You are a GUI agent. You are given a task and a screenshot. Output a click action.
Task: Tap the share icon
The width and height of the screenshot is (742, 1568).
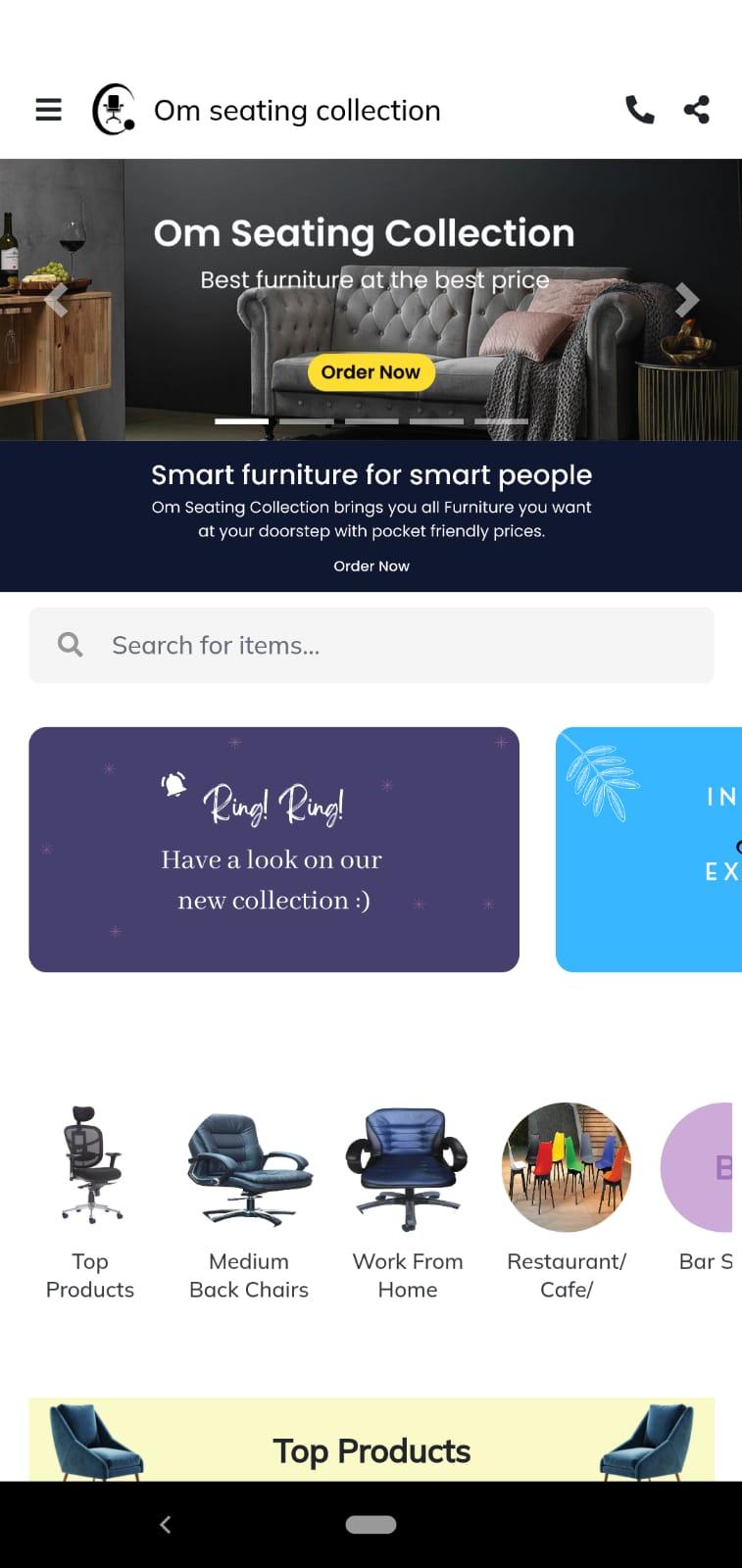pyautogui.click(x=697, y=110)
